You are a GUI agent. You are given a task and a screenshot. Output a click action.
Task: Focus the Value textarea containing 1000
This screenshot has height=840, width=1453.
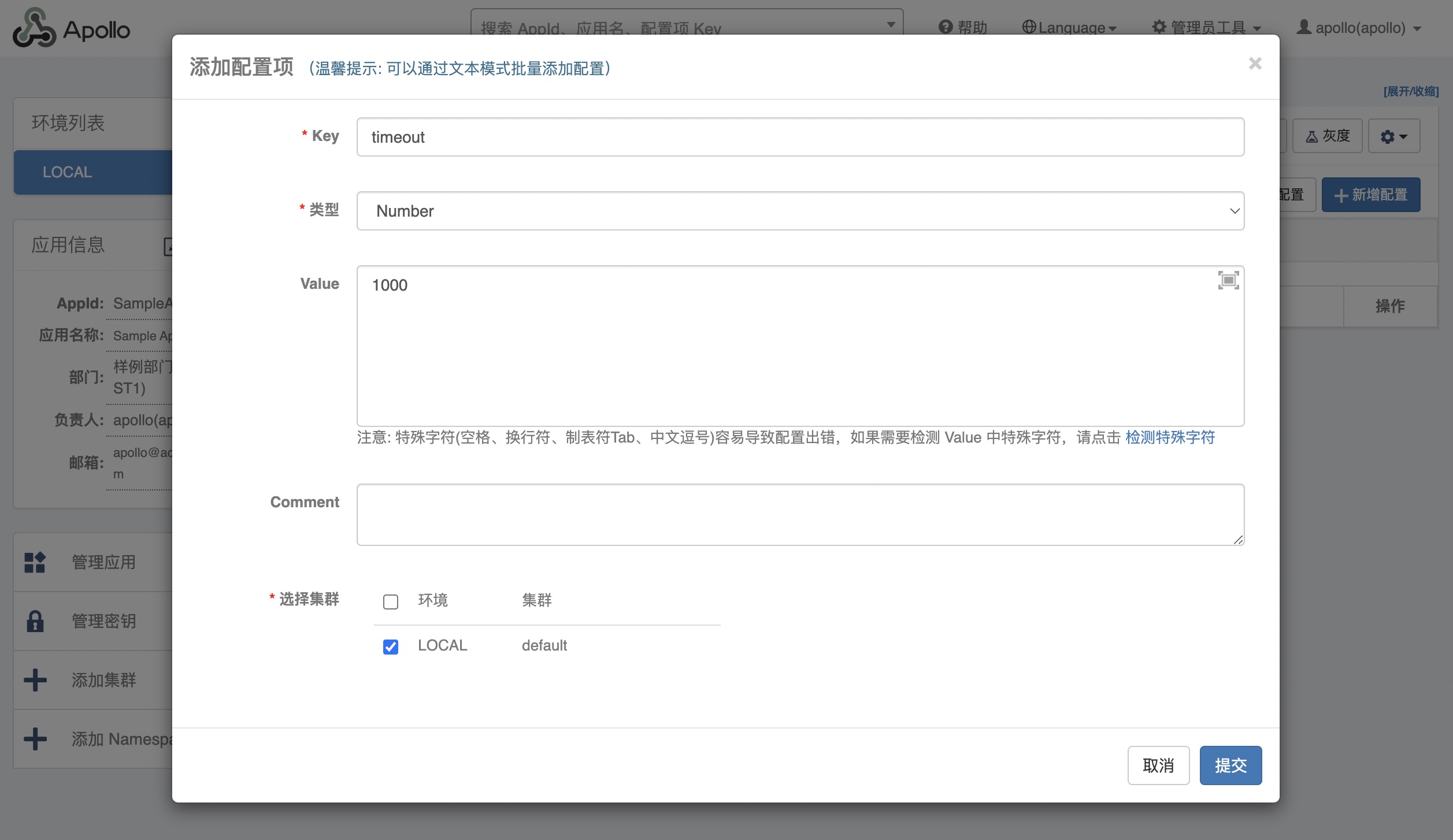pos(800,346)
